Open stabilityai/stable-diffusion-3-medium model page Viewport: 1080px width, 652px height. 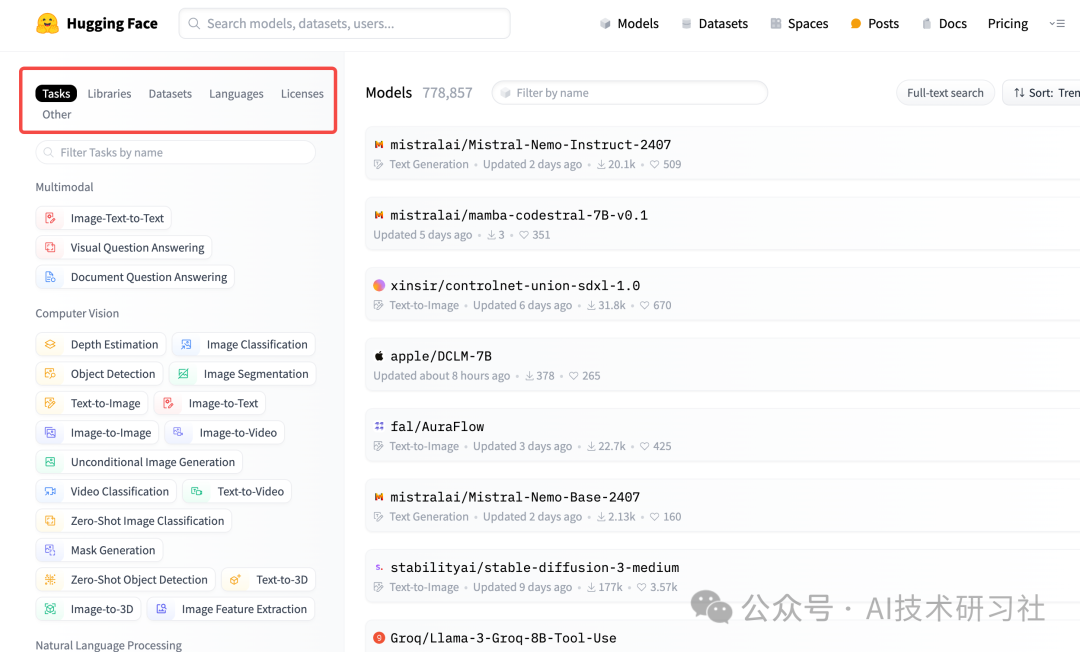click(534, 567)
